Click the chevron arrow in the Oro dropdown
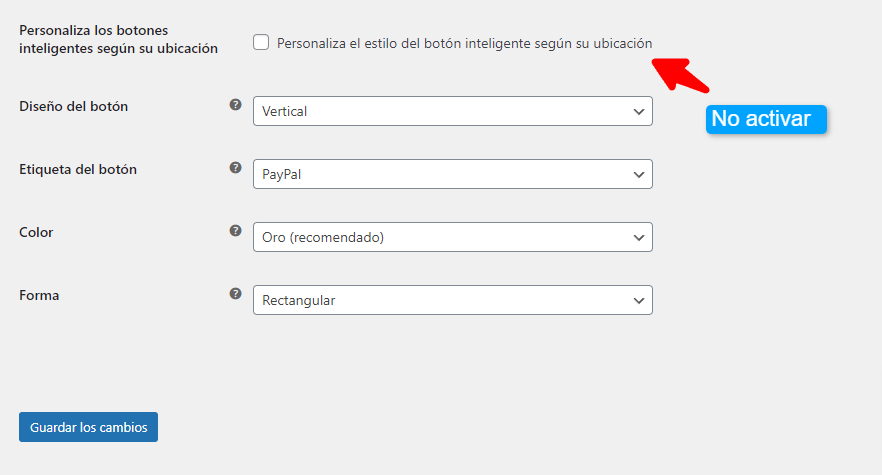Image resolution: width=882 pixels, height=475 pixels. click(x=638, y=238)
